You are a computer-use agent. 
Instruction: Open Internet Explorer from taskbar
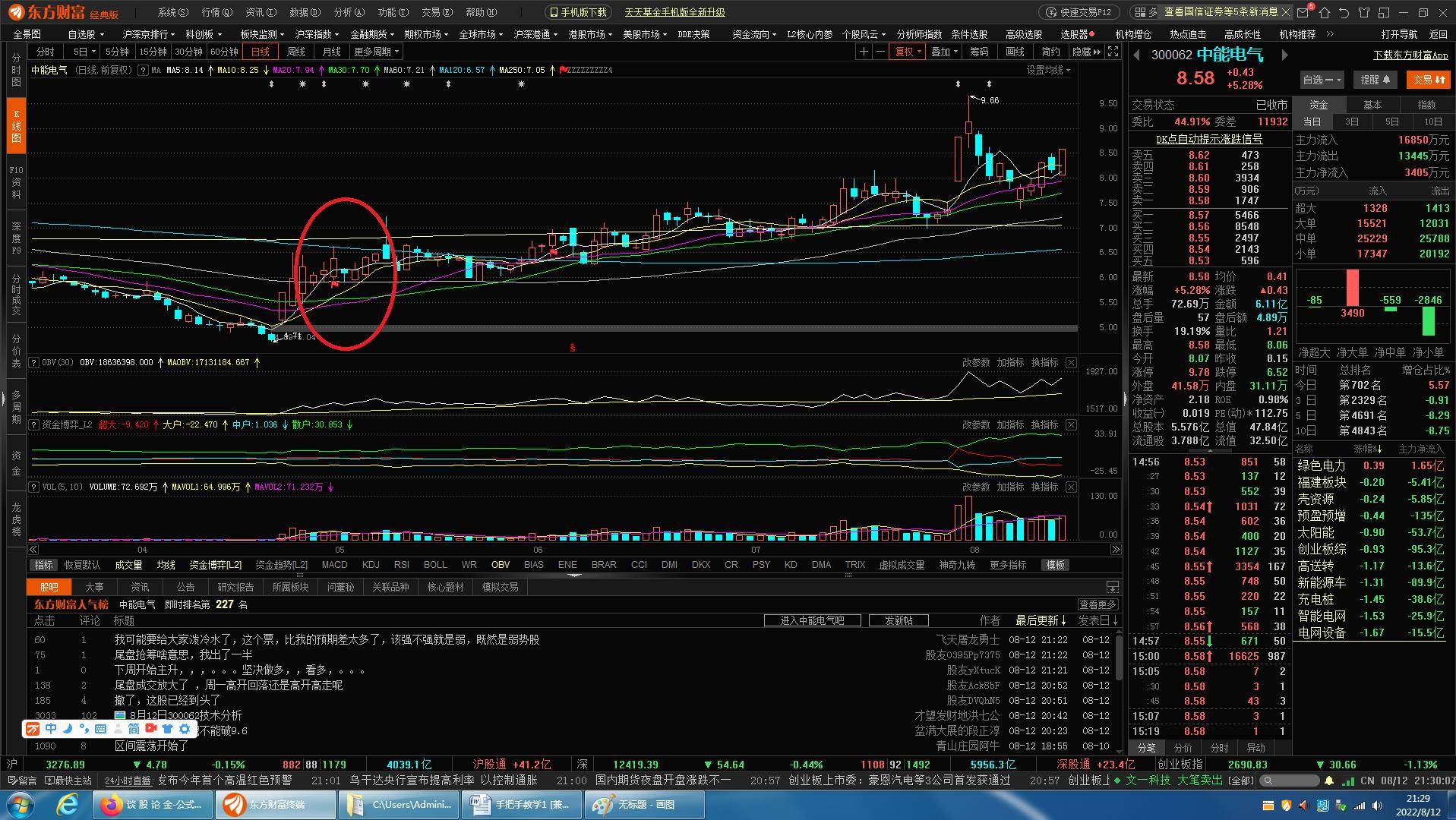coord(68,804)
